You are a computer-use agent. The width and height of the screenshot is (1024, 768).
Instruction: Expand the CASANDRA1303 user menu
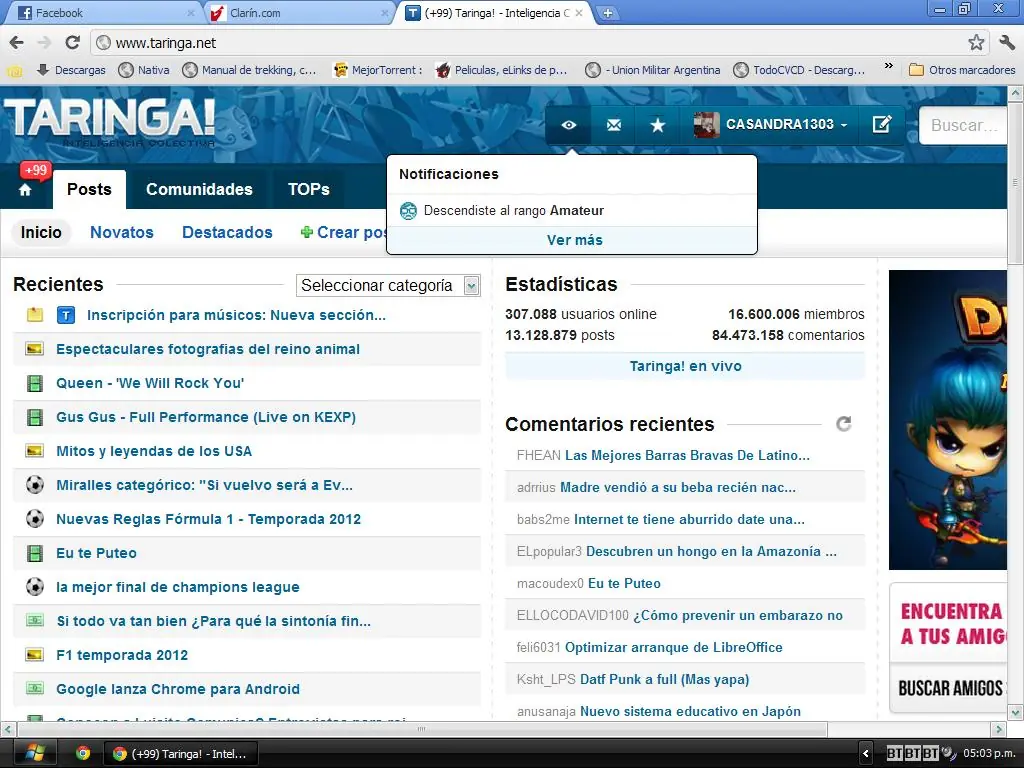[786, 124]
